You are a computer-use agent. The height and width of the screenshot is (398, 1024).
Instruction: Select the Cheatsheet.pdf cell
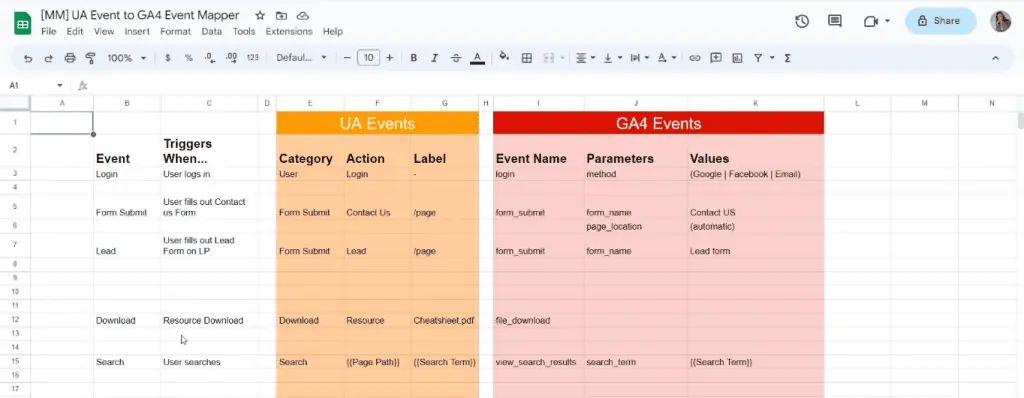(x=445, y=320)
